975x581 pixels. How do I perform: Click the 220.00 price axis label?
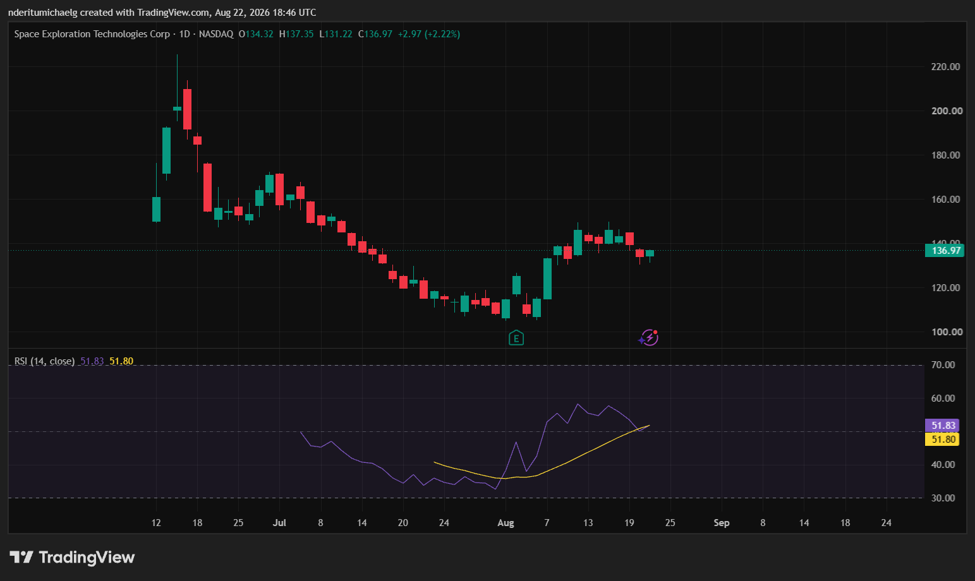click(945, 67)
